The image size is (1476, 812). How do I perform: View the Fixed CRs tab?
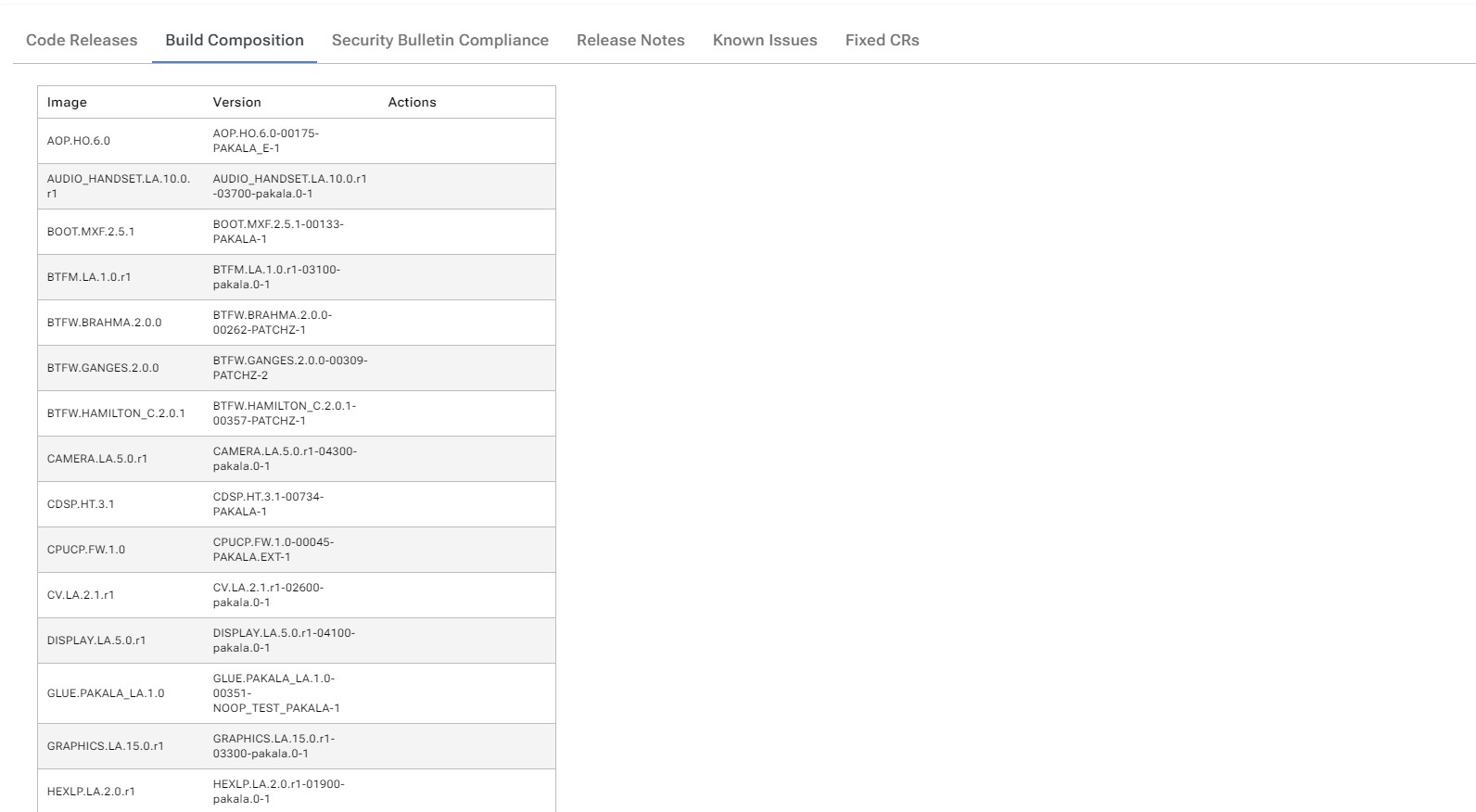(882, 40)
